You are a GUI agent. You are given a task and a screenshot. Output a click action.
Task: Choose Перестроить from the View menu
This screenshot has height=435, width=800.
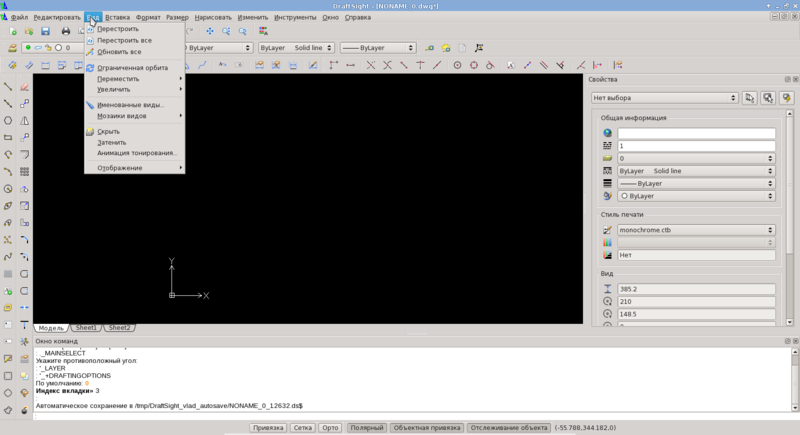coord(135,29)
